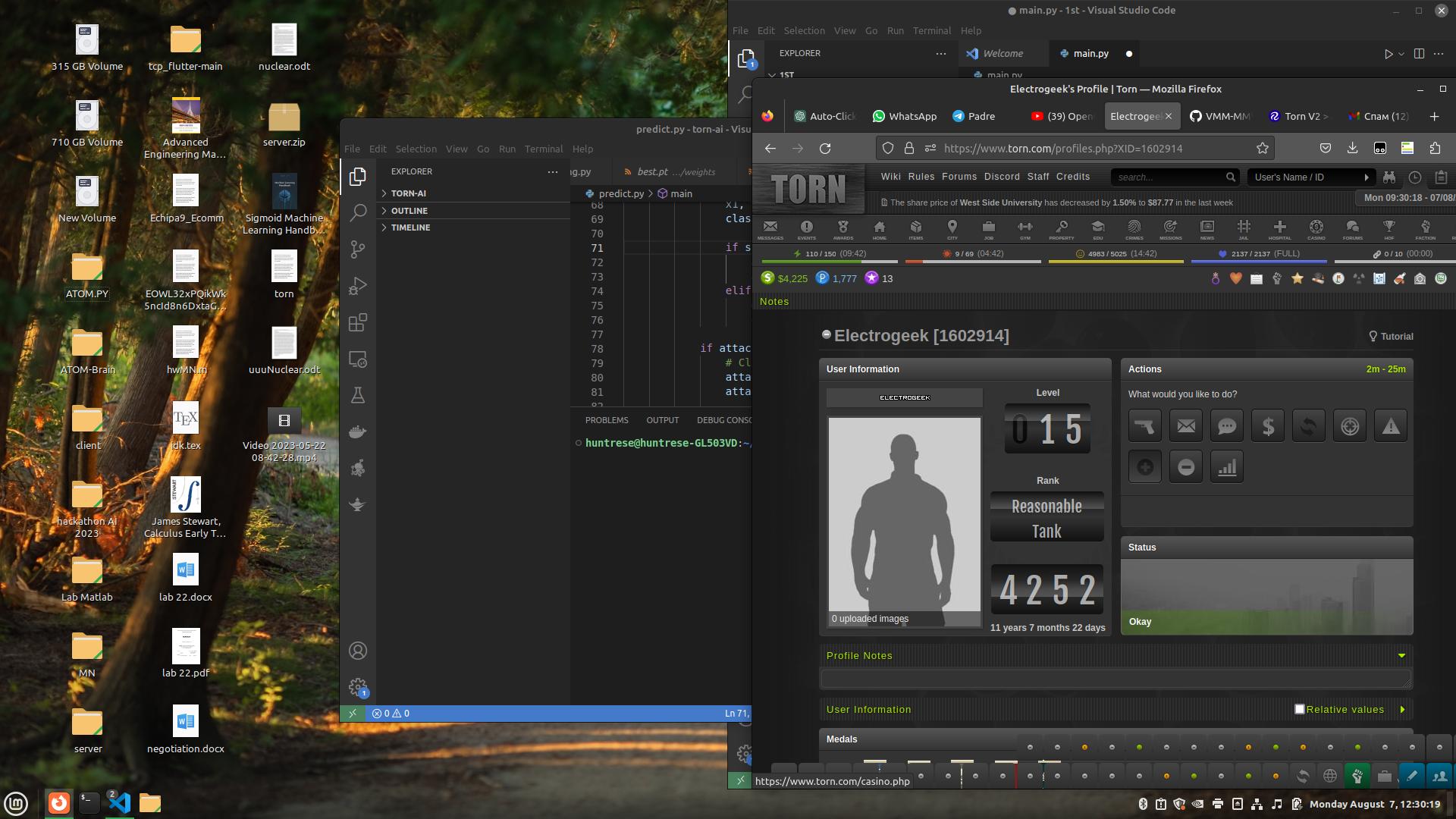1456x819 pixels.
Task: Click the Message icon in Torn actions
Action: [1186, 426]
